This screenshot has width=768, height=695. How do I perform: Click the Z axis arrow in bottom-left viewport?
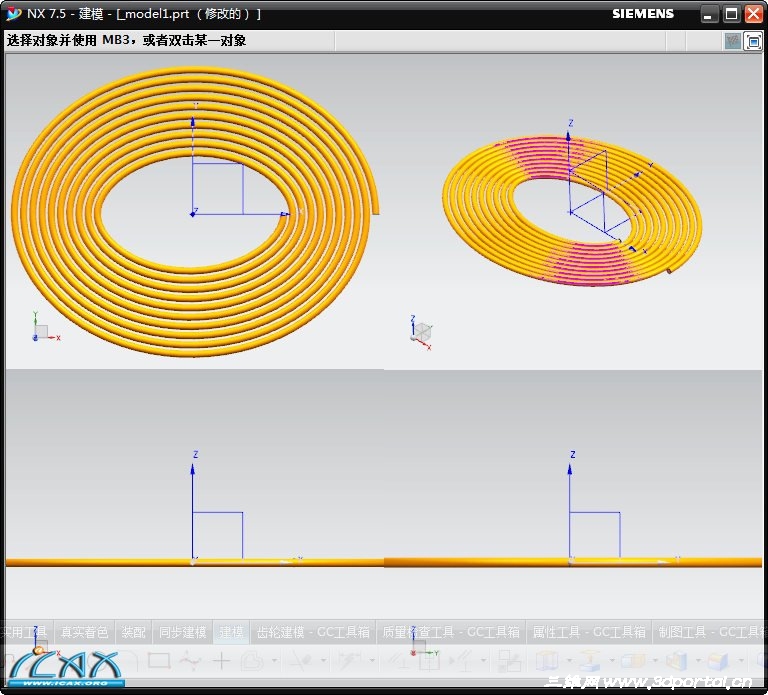click(x=192, y=470)
